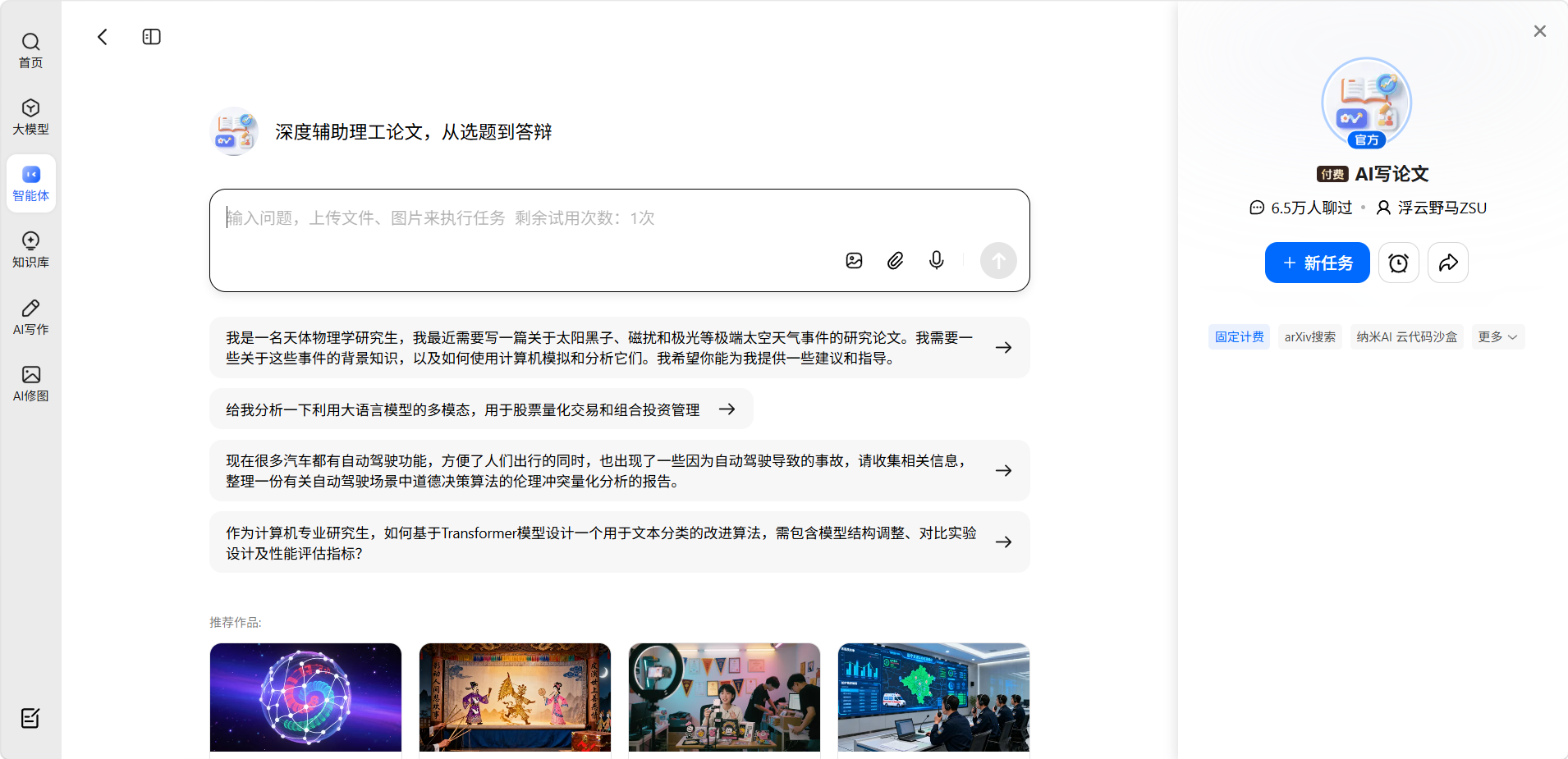Screen dimensions: 1568x759
Task: Select AI写作 in the sidebar
Action: coord(30,317)
